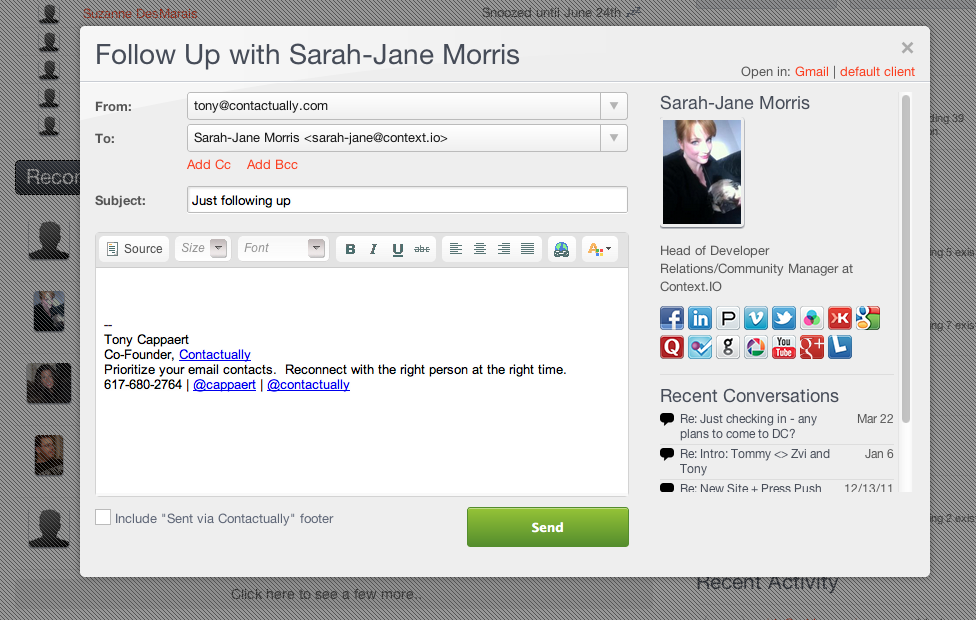Expand the From address dropdown arrow
Screen dimensions: 976x620
coord(614,106)
